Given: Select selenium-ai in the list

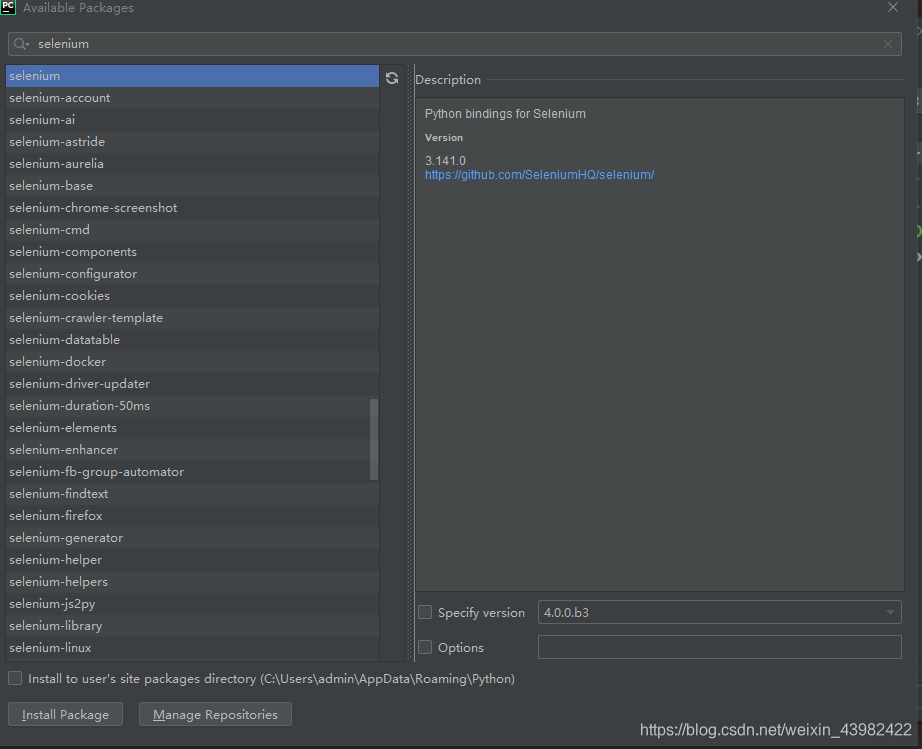Looking at the screenshot, I should coord(192,120).
